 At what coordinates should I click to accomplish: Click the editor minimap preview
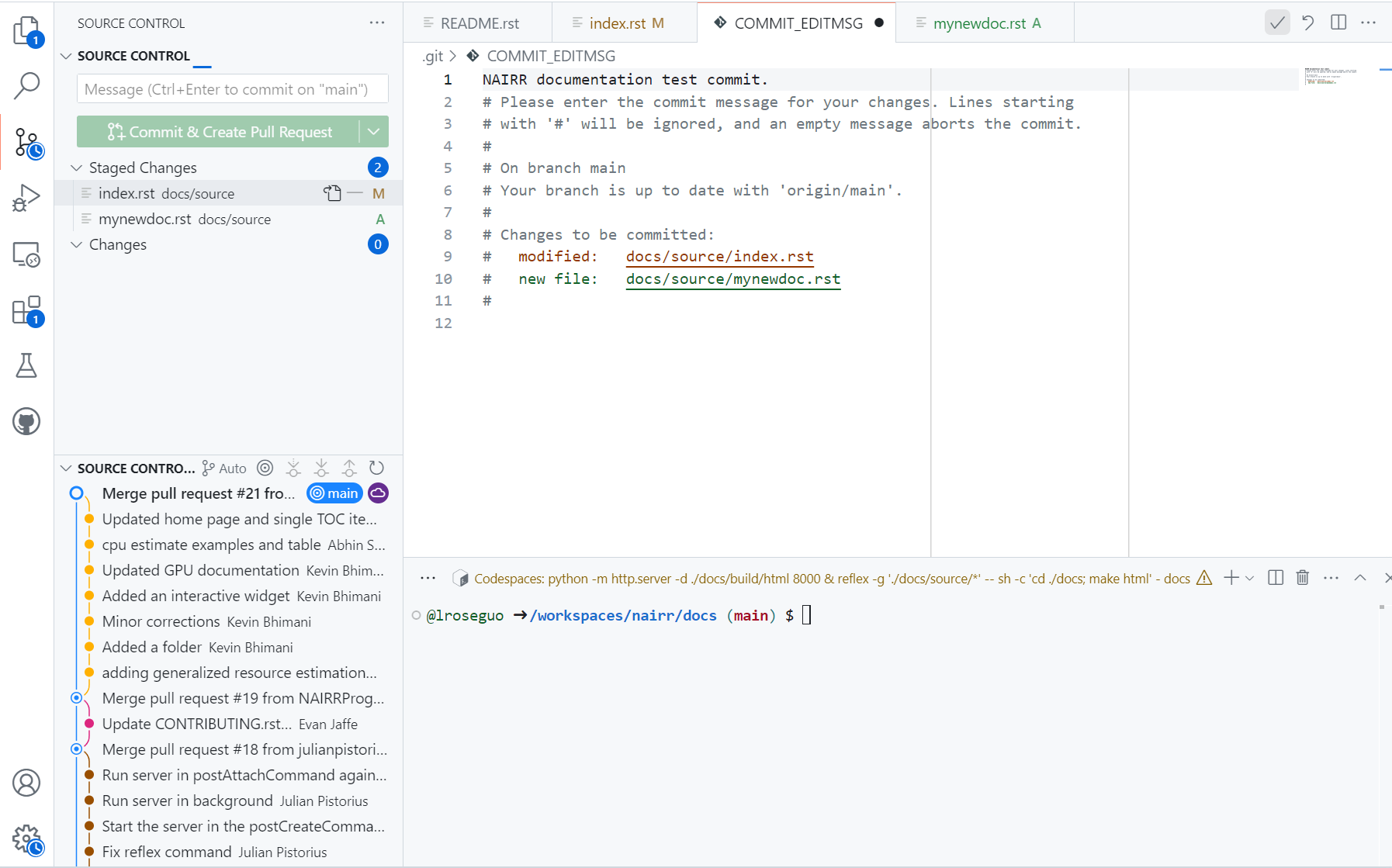pos(1331,76)
